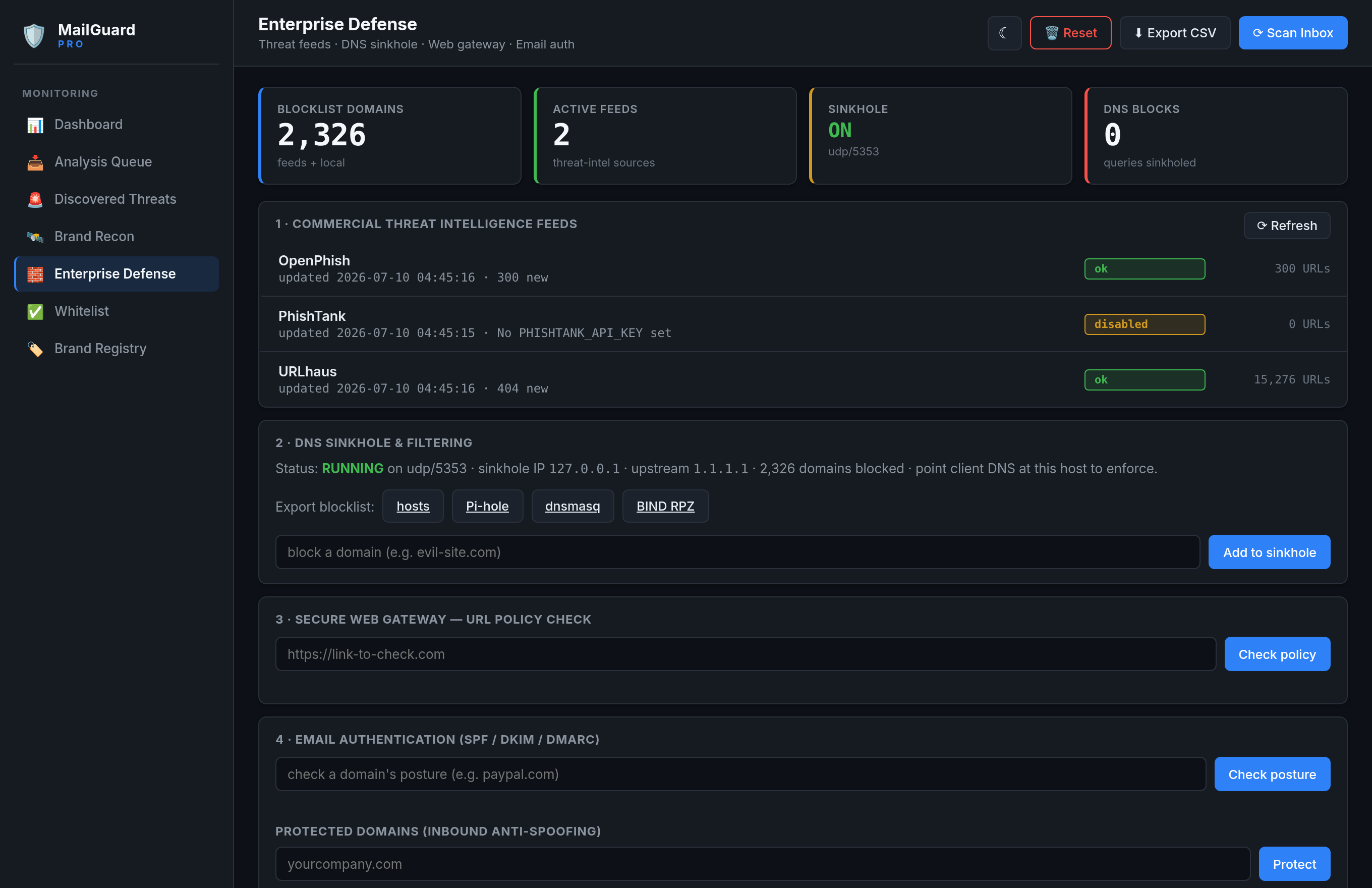Click the red Reset button

tap(1070, 33)
